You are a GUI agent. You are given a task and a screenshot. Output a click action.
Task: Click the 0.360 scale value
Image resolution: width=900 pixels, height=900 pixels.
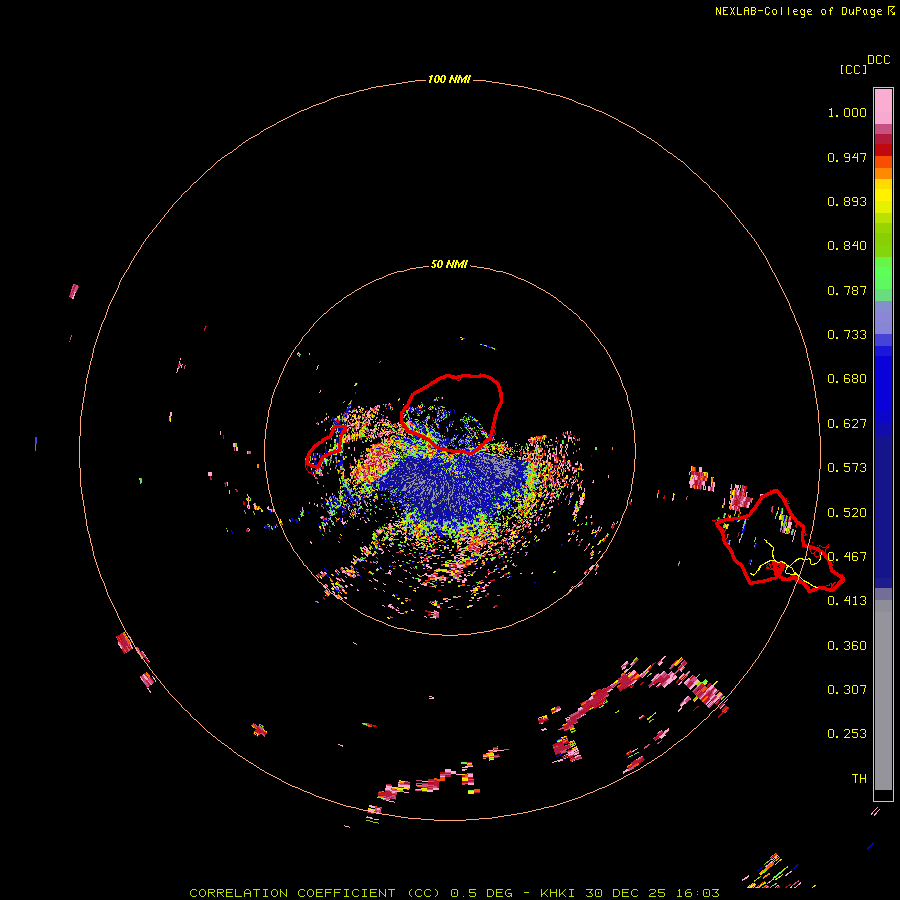pos(847,646)
